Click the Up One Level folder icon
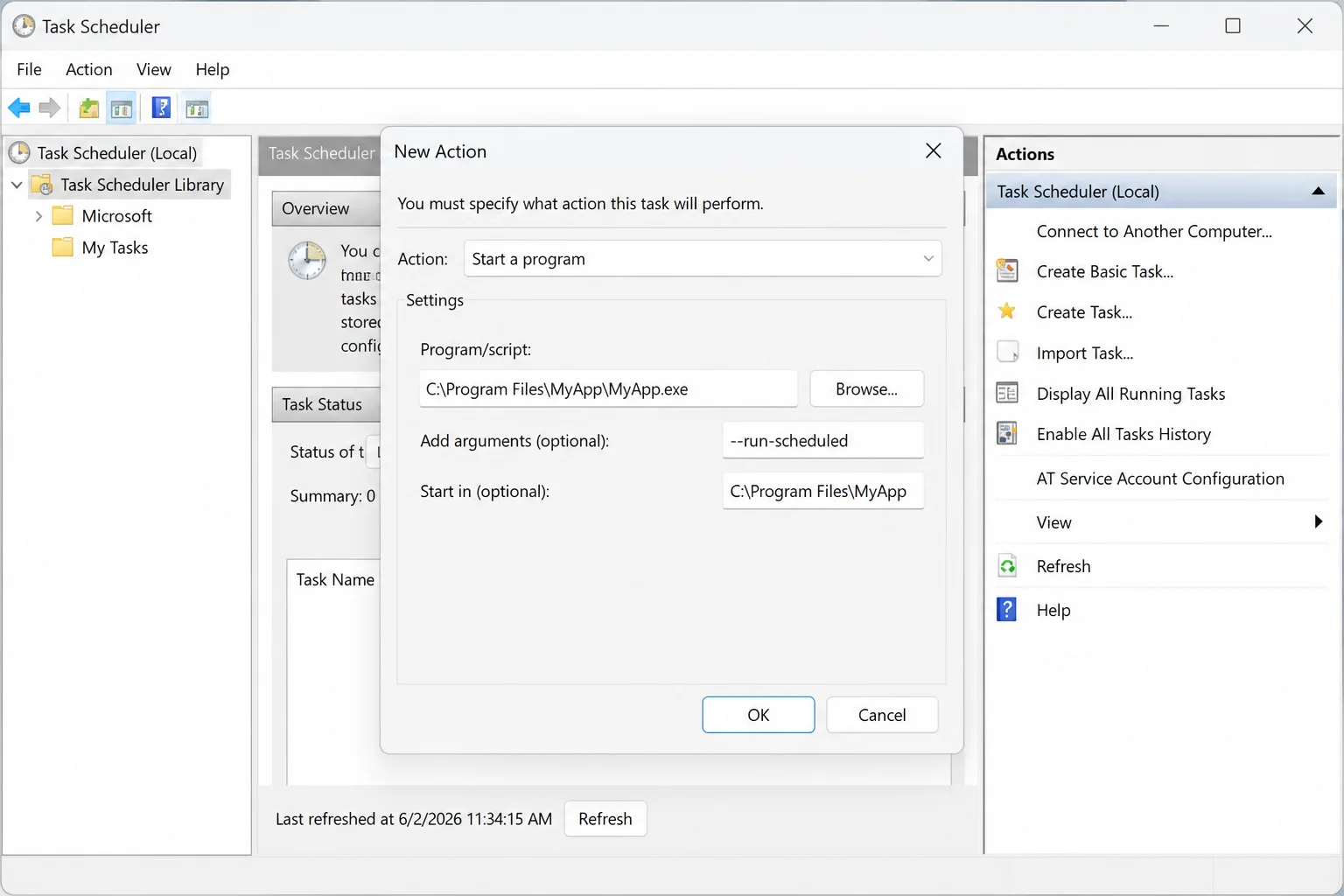This screenshot has width=1344, height=896. click(88, 108)
